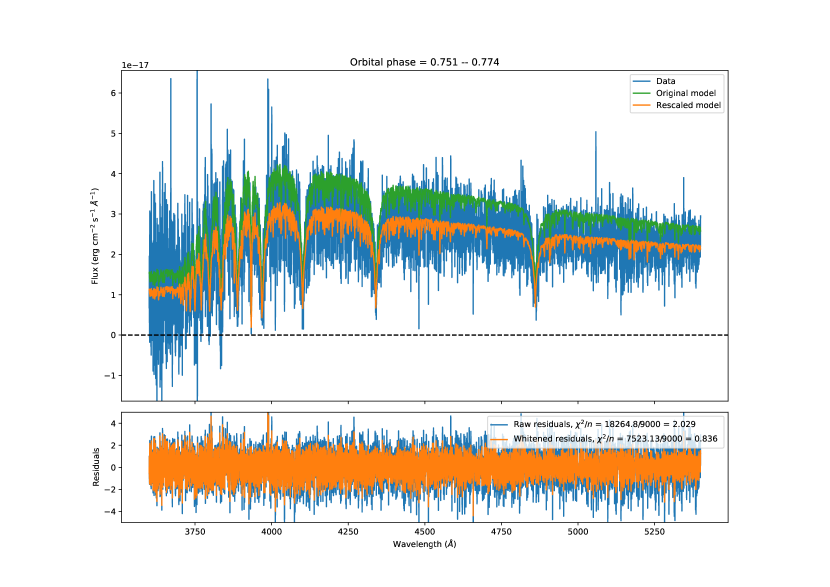The image size is (830, 587).
Task: Click the 5000 wavelength tick label
Action: point(578,531)
